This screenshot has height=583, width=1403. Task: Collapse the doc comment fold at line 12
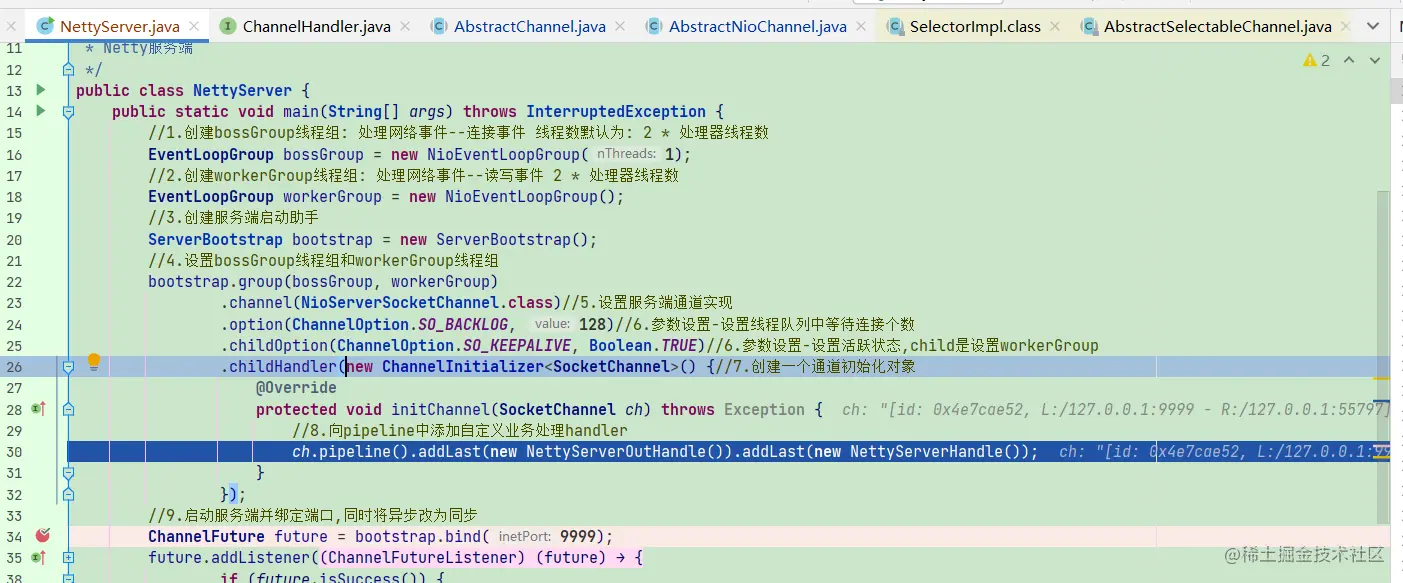(x=68, y=69)
